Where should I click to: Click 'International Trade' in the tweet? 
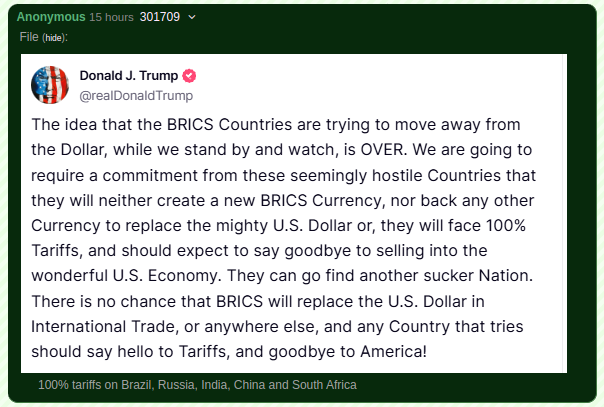pos(105,327)
